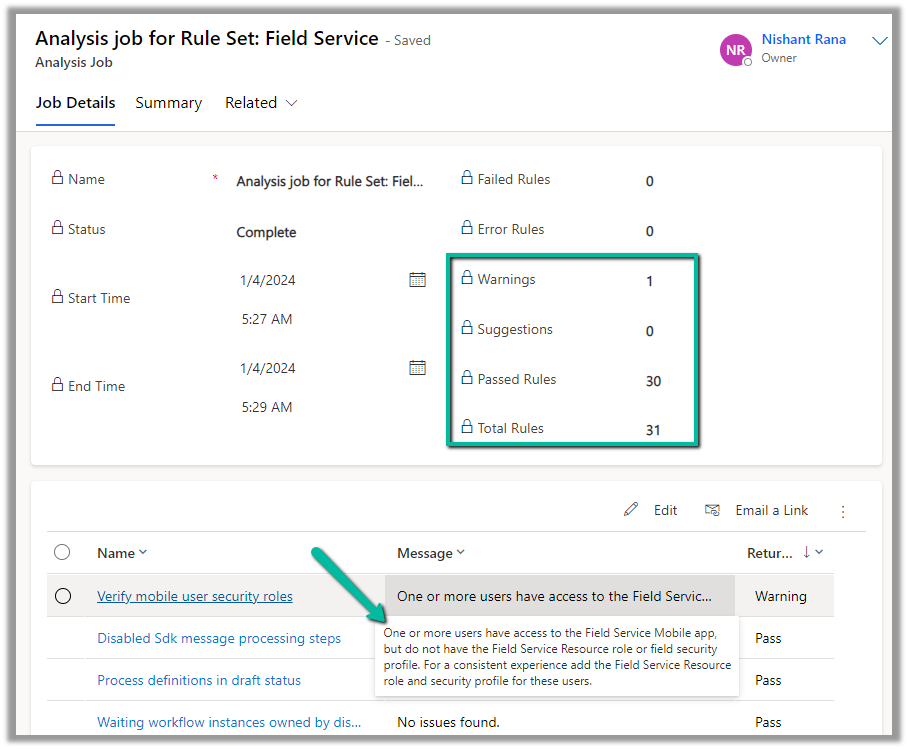Click the Email a Link envelope icon
908x749 pixels.
pyautogui.click(x=712, y=510)
